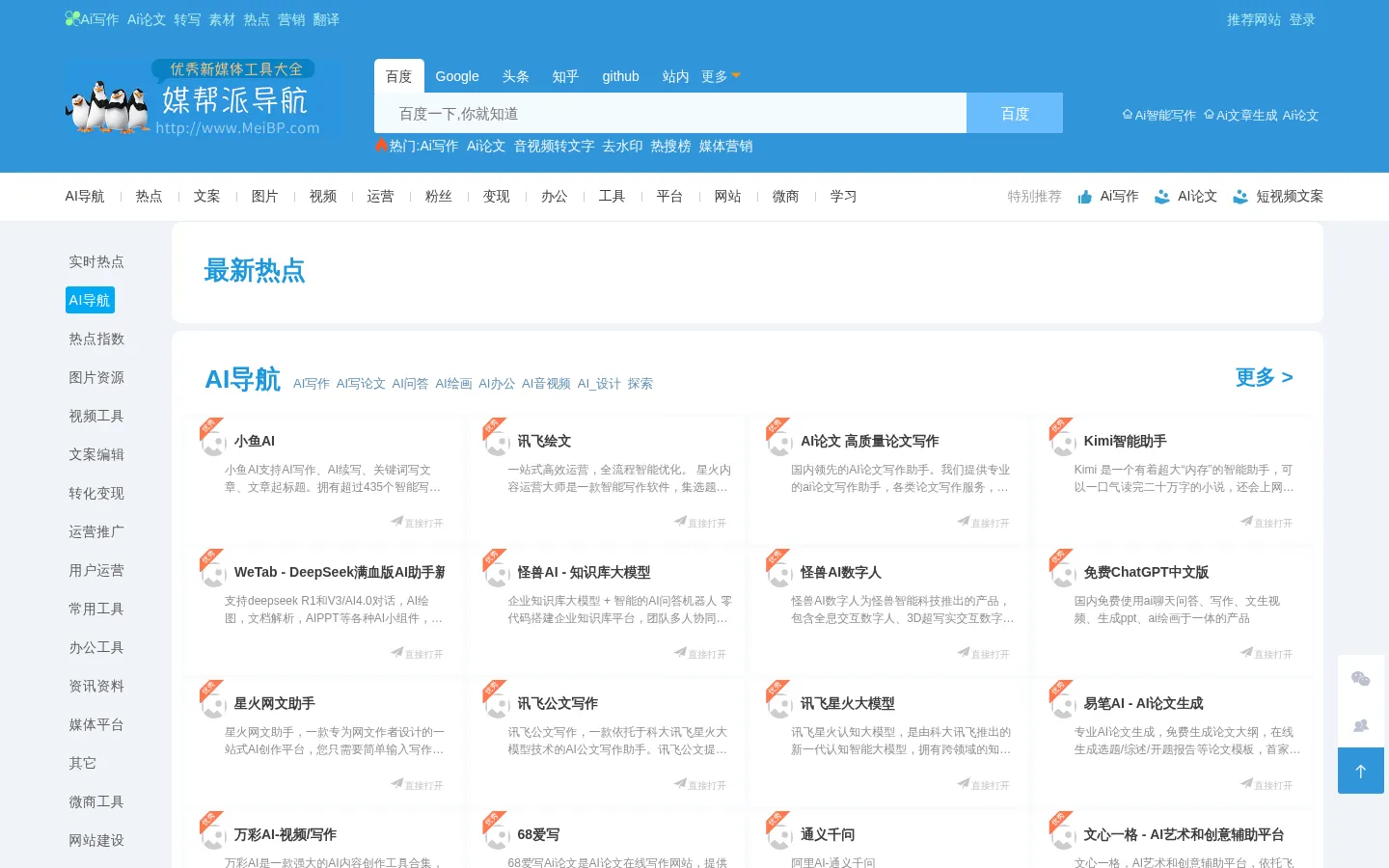Click the 讯飞公文写作 site icon
The image size is (1389, 868).
coord(497,704)
